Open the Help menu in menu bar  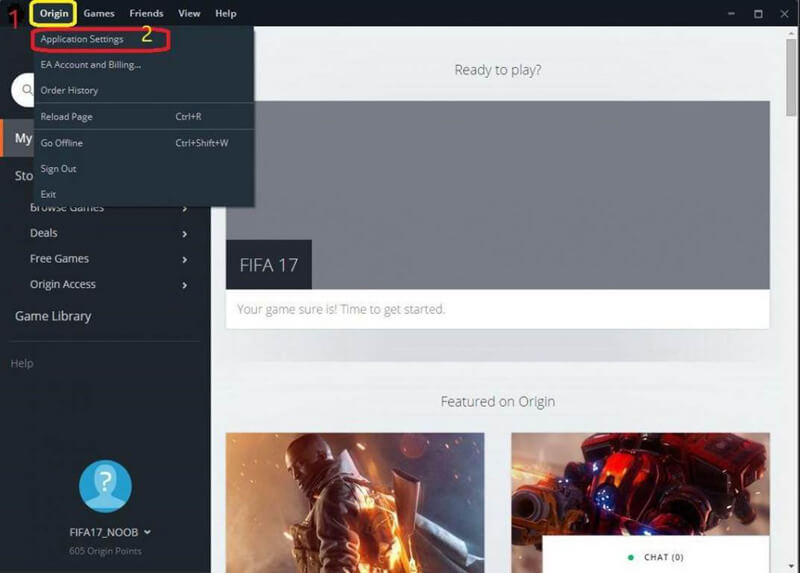[x=226, y=13]
